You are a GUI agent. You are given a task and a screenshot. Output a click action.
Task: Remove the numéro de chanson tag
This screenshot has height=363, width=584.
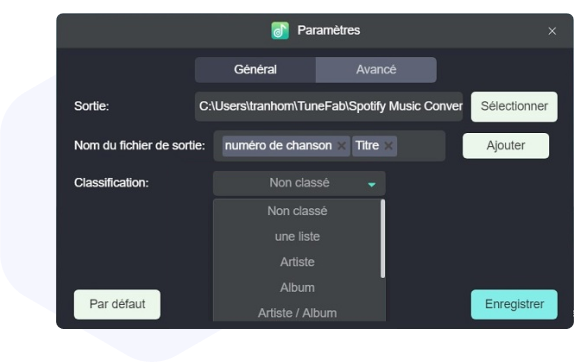pyautogui.click(x=341, y=146)
